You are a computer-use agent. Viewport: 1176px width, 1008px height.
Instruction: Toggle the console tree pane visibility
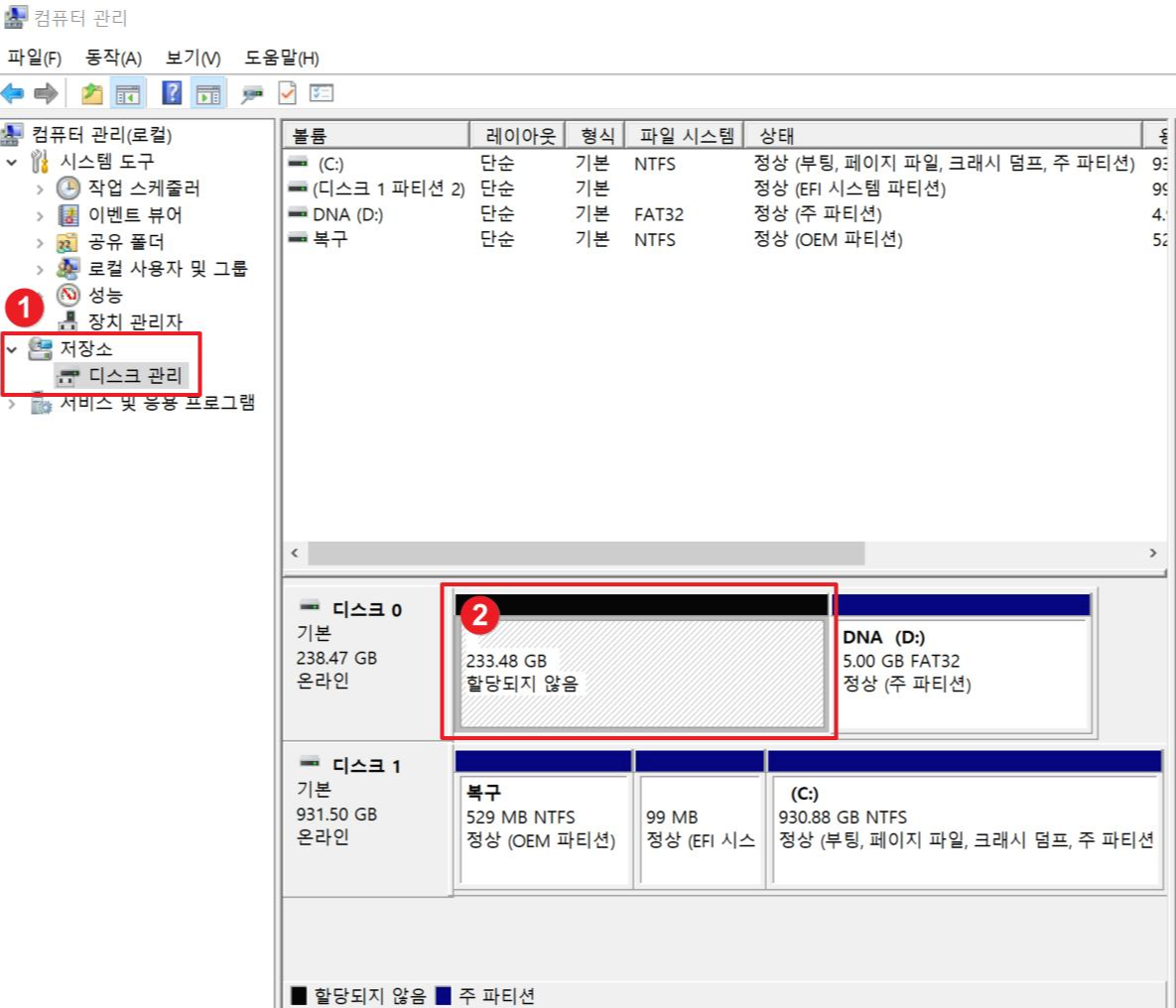[x=127, y=93]
